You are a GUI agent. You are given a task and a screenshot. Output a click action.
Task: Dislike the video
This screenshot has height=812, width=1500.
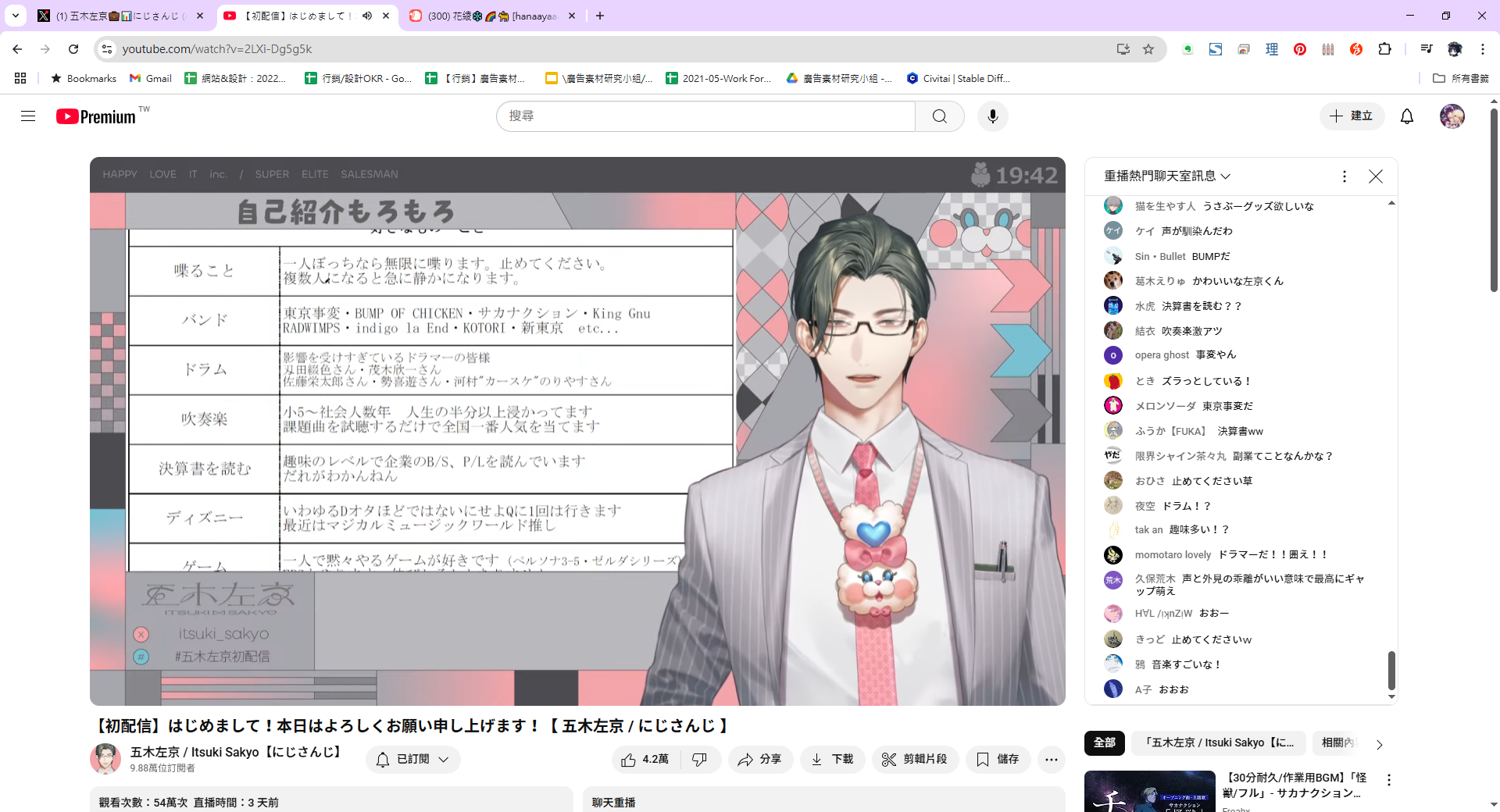coord(700,760)
